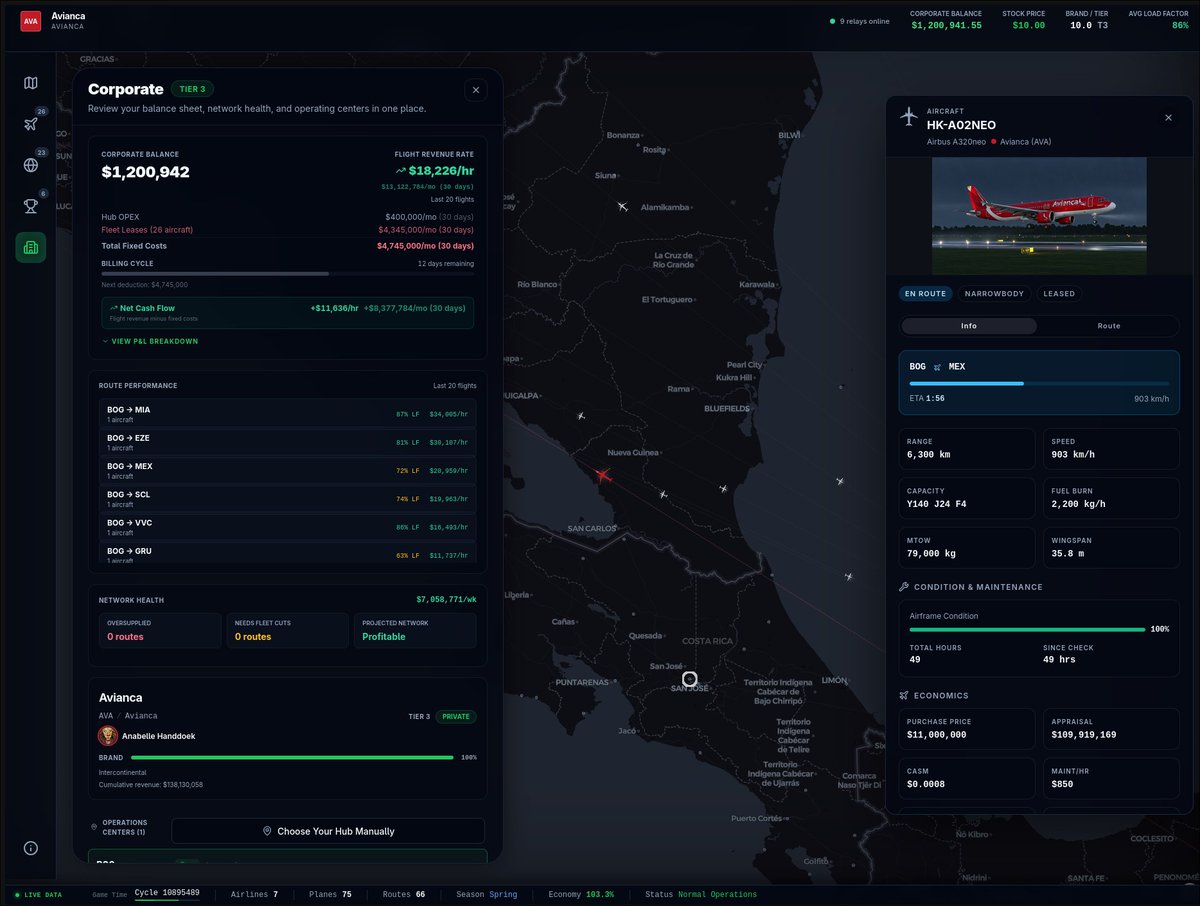The image size is (1200, 906).
Task: Click the 9 relays online indicator
Action: (860, 21)
